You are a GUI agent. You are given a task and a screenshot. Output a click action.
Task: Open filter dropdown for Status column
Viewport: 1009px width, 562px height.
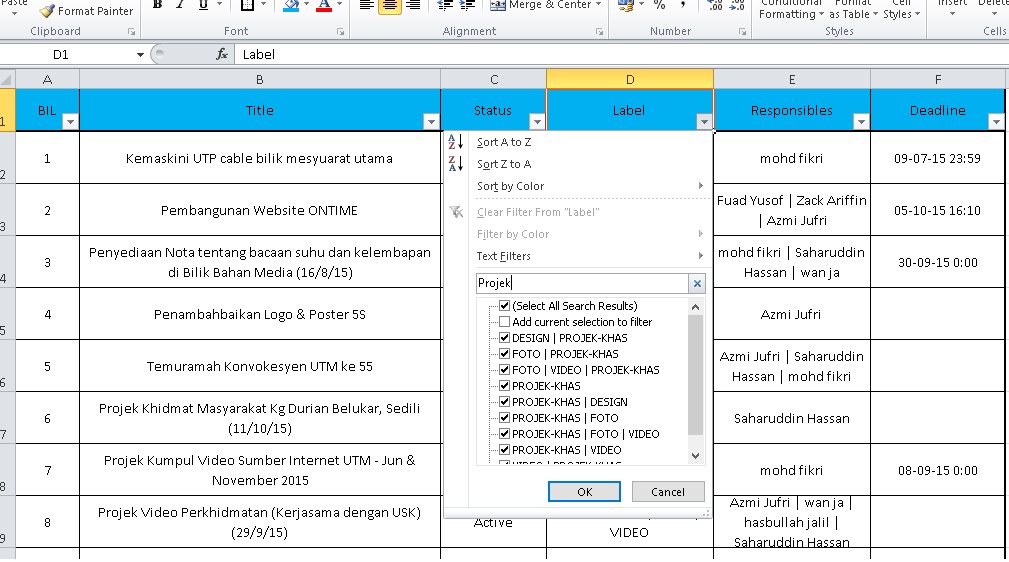pos(537,122)
